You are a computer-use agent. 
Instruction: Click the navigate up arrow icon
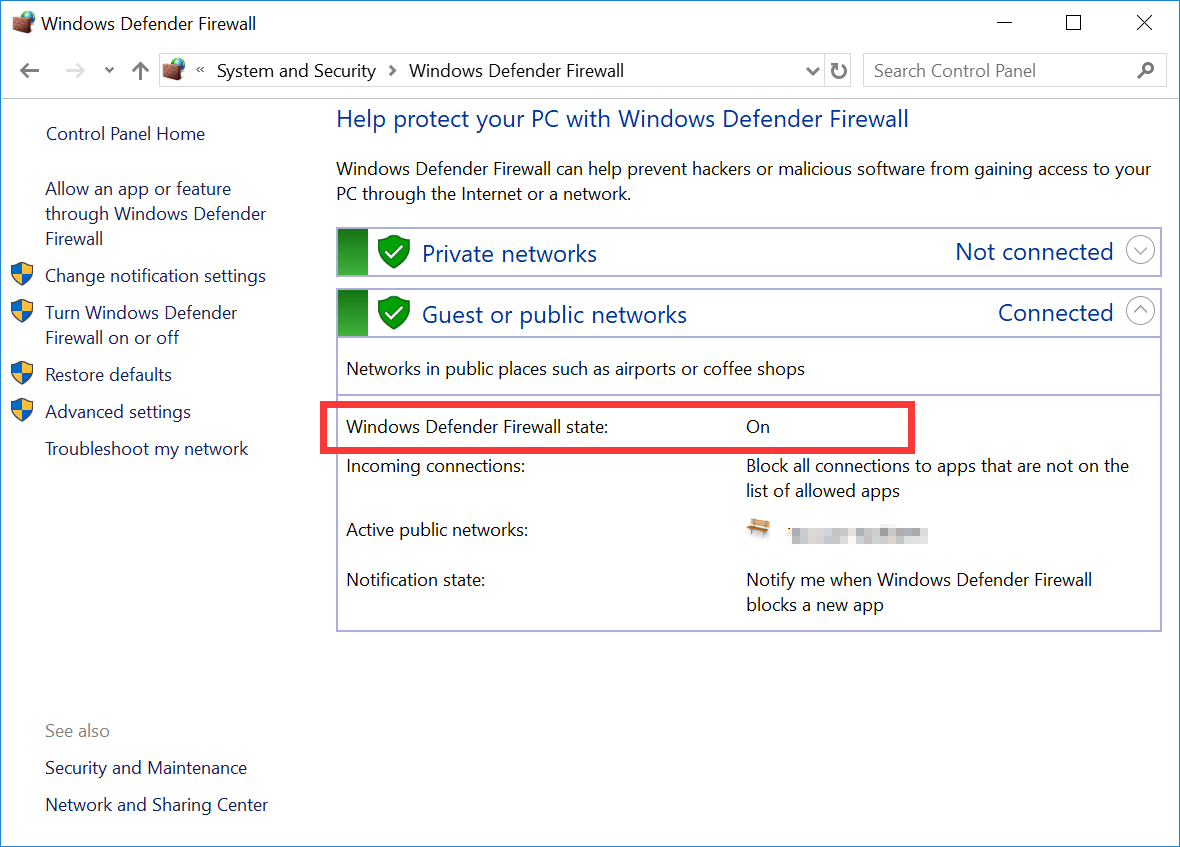coord(139,70)
